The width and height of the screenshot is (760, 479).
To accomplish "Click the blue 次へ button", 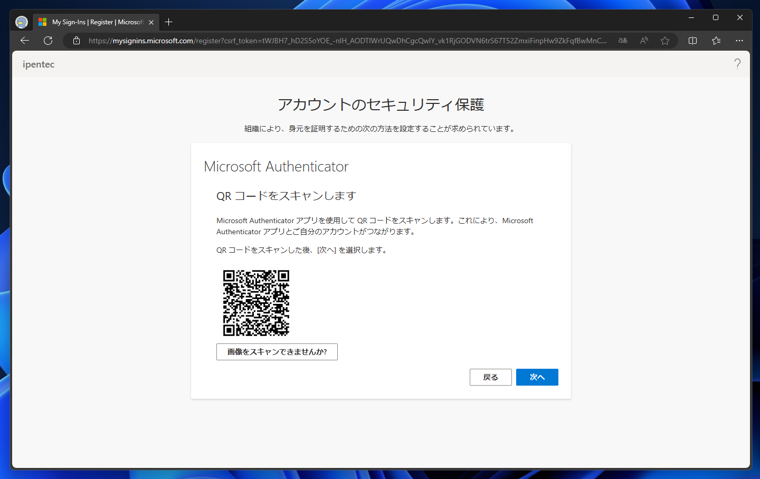I will pyautogui.click(x=537, y=377).
